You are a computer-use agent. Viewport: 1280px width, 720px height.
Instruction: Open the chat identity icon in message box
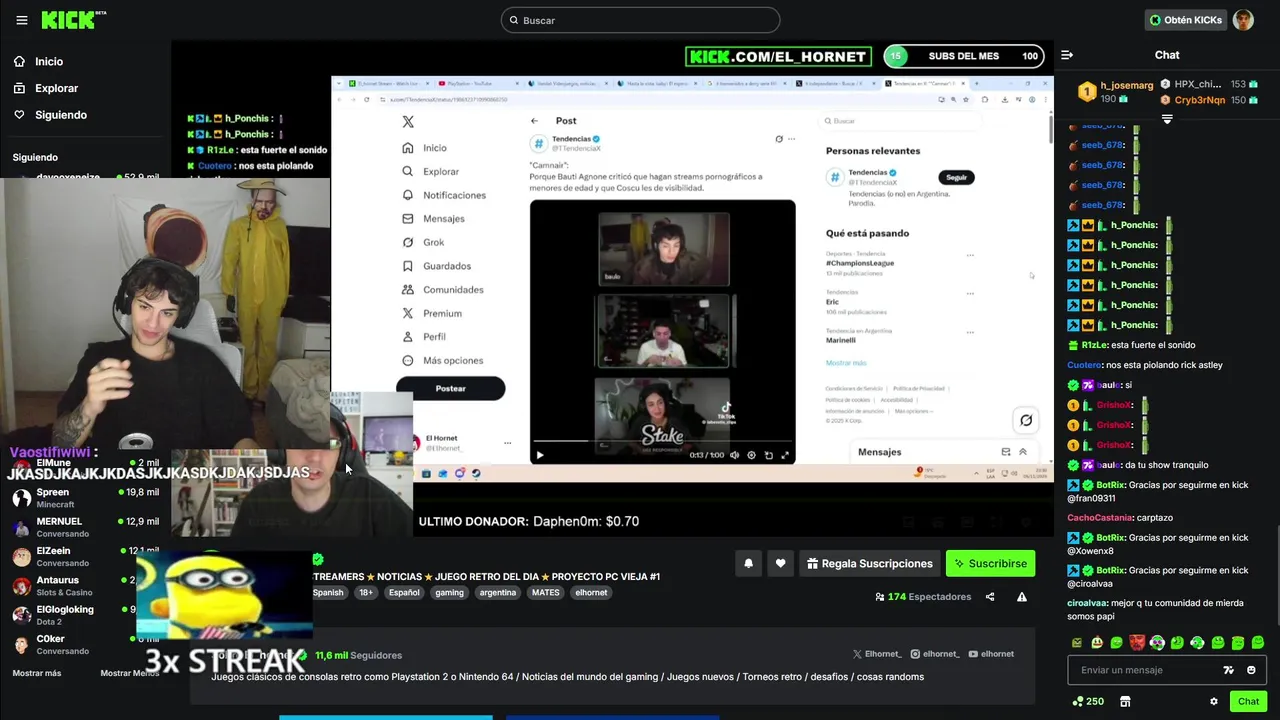tap(1229, 670)
